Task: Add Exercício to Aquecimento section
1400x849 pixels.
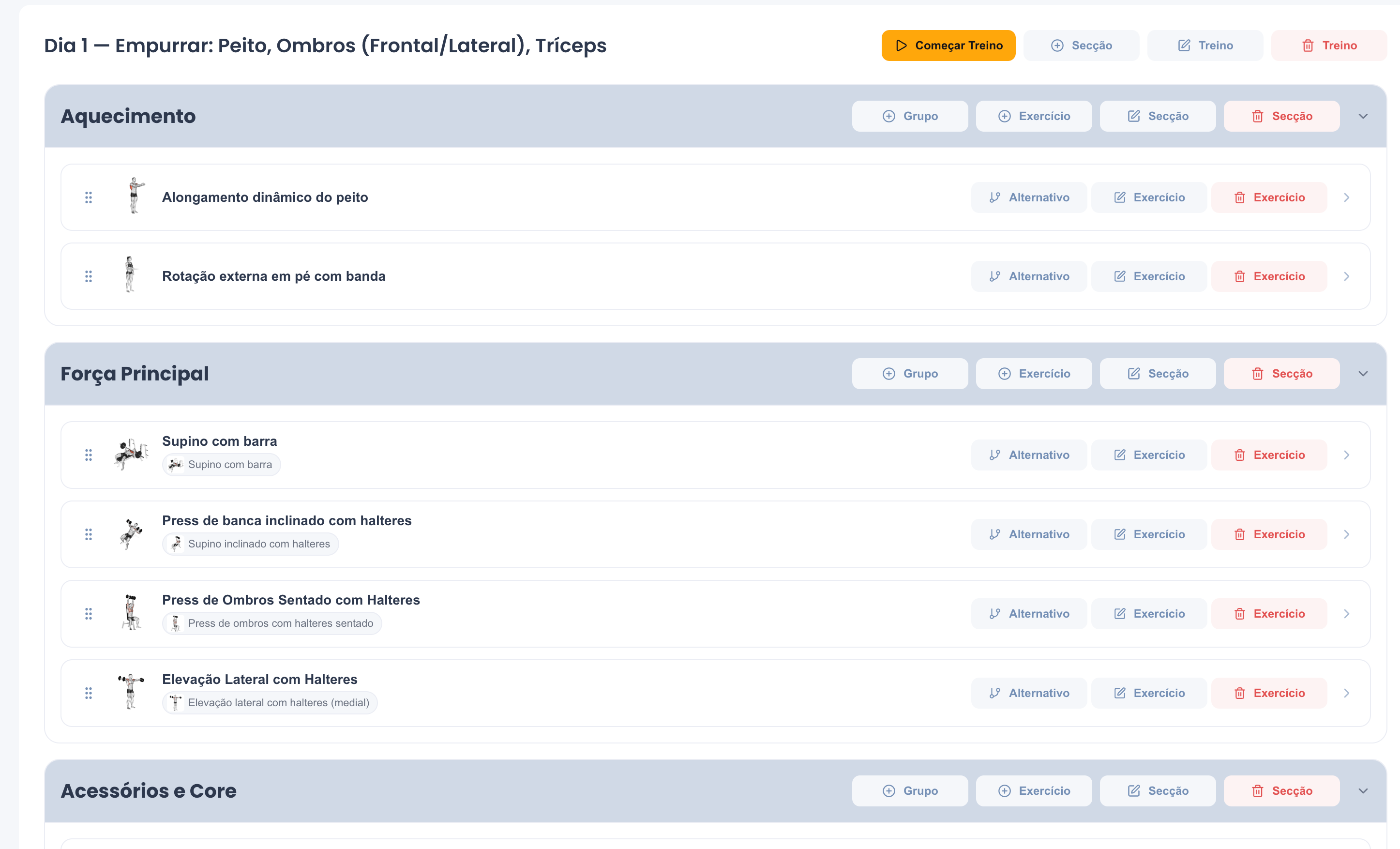Action: (x=1034, y=116)
